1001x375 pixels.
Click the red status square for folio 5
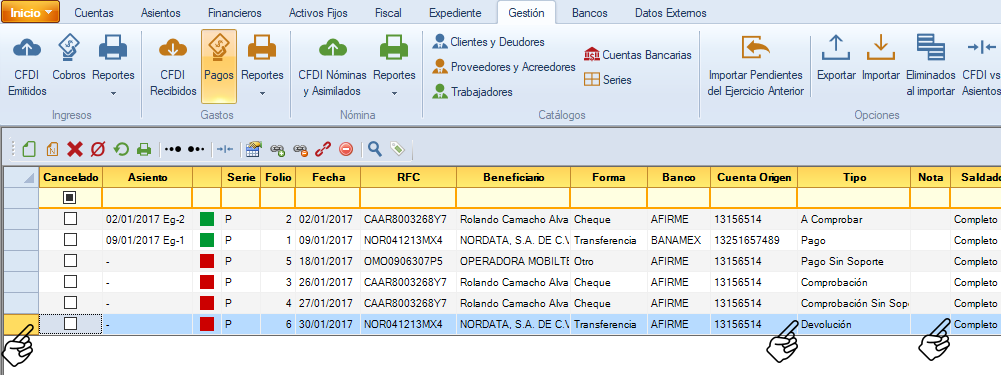pos(207,261)
